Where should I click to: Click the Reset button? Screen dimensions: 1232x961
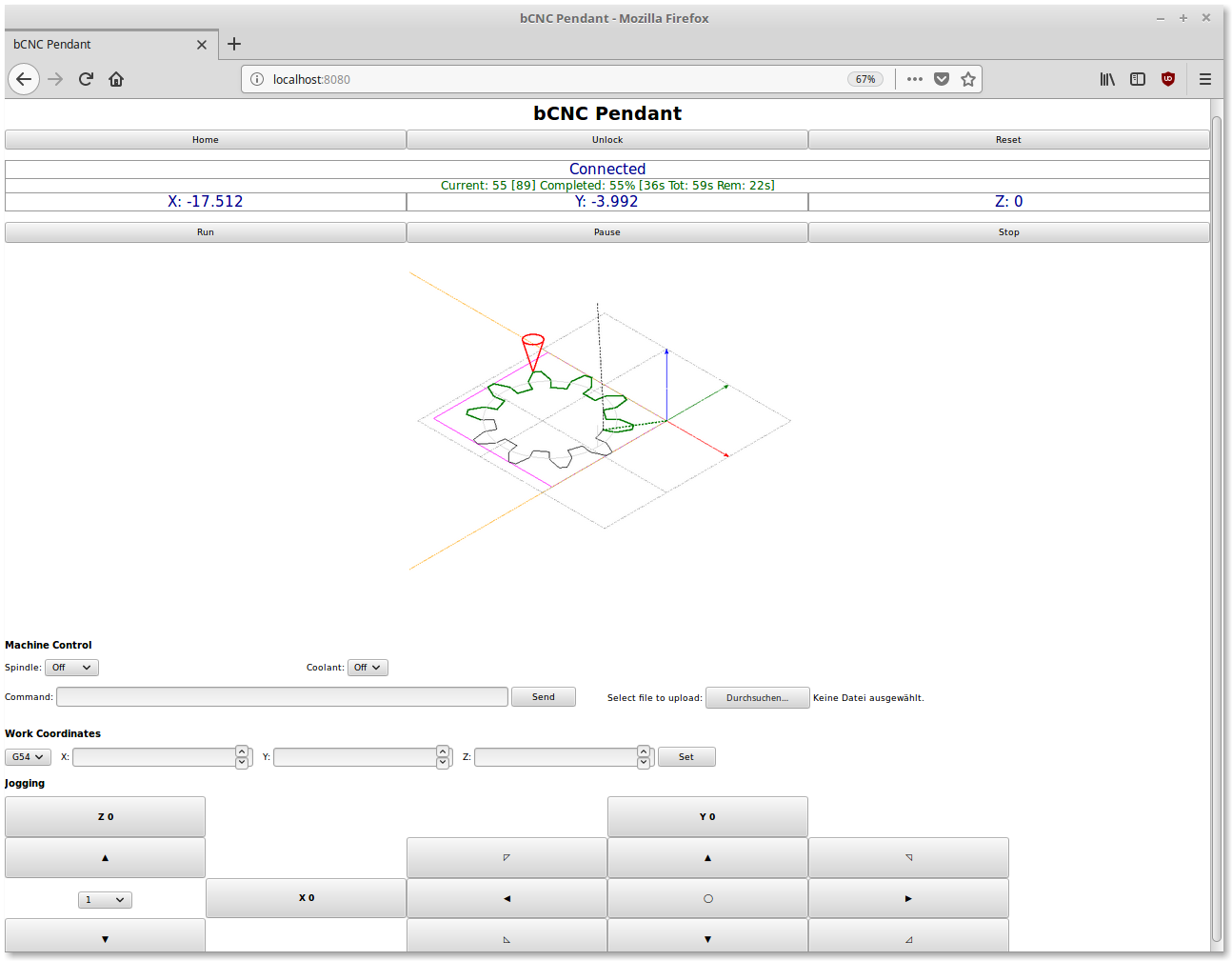pyautogui.click(x=1009, y=140)
